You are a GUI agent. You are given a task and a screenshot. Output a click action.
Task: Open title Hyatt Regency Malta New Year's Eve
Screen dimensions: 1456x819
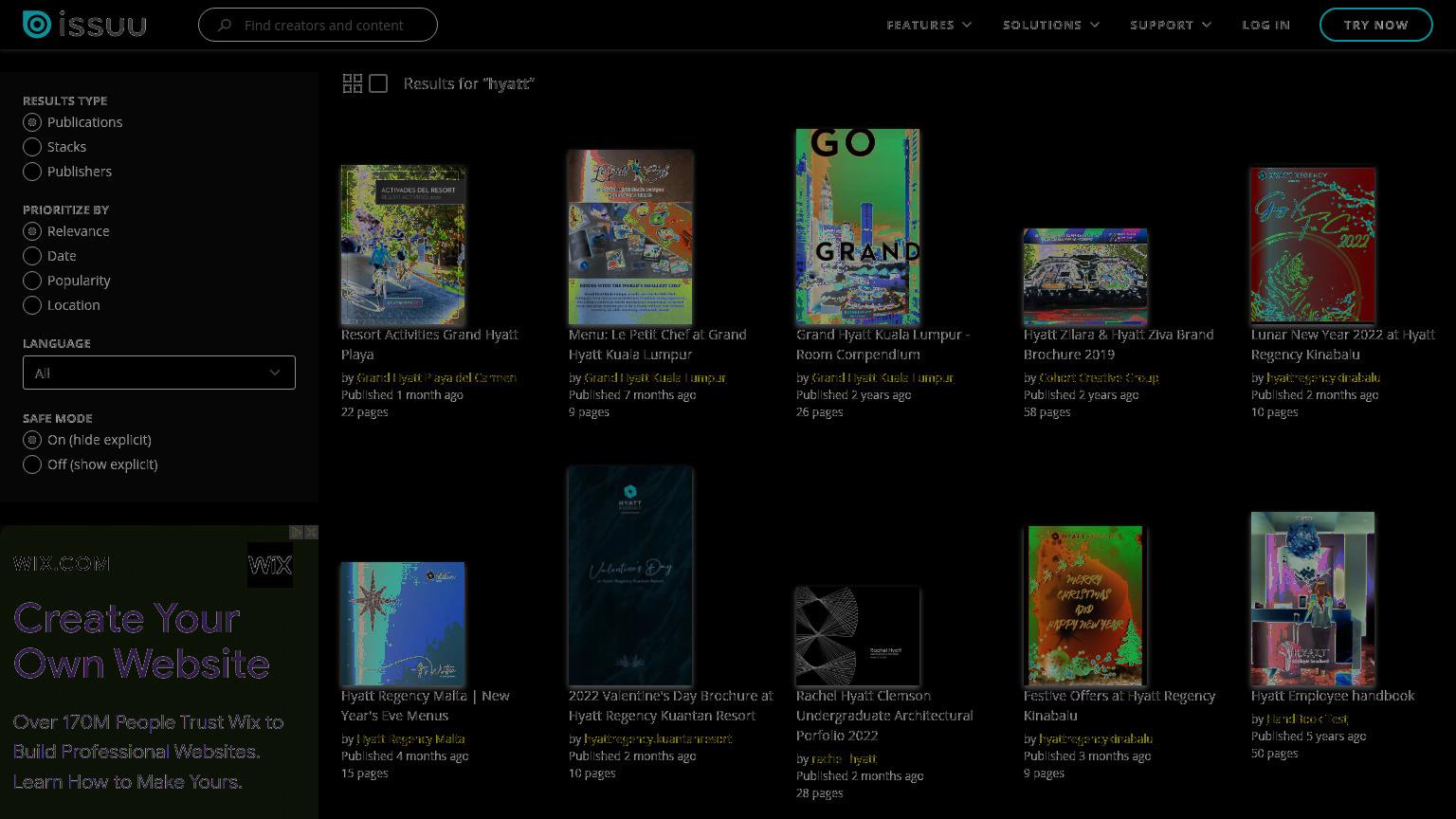click(426, 705)
